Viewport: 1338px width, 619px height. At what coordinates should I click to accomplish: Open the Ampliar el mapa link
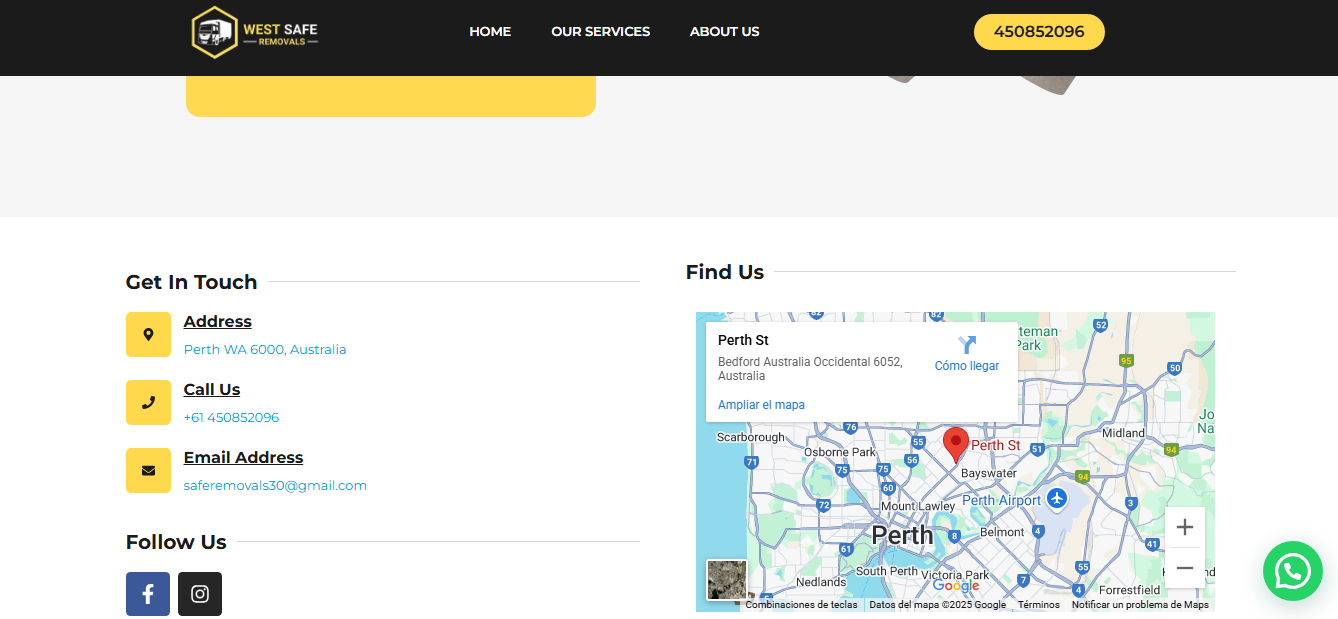pyautogui.click(x=761, y=405)
